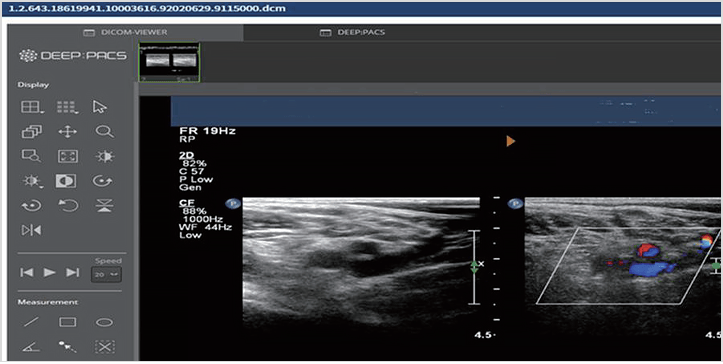Click the 'P Low' value
The height and width of the screenshot is (364, 723).
point(196,179)
